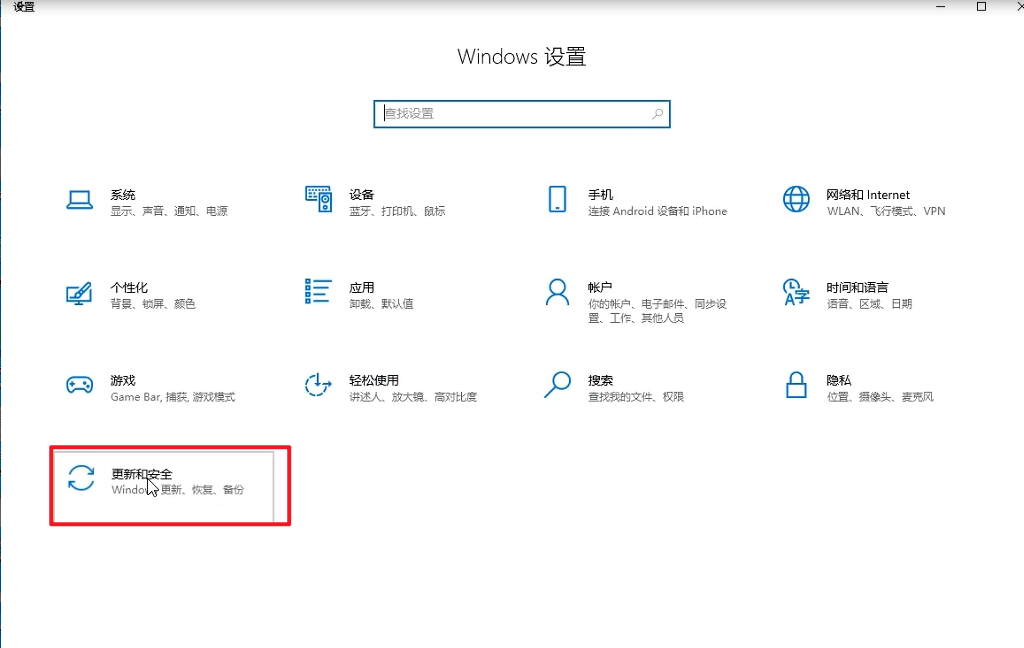This screenshot has width=1024, height=648.
Task: Click 显示、声音、通知、电源 description under 系统
Action: [x=169, y=212]
